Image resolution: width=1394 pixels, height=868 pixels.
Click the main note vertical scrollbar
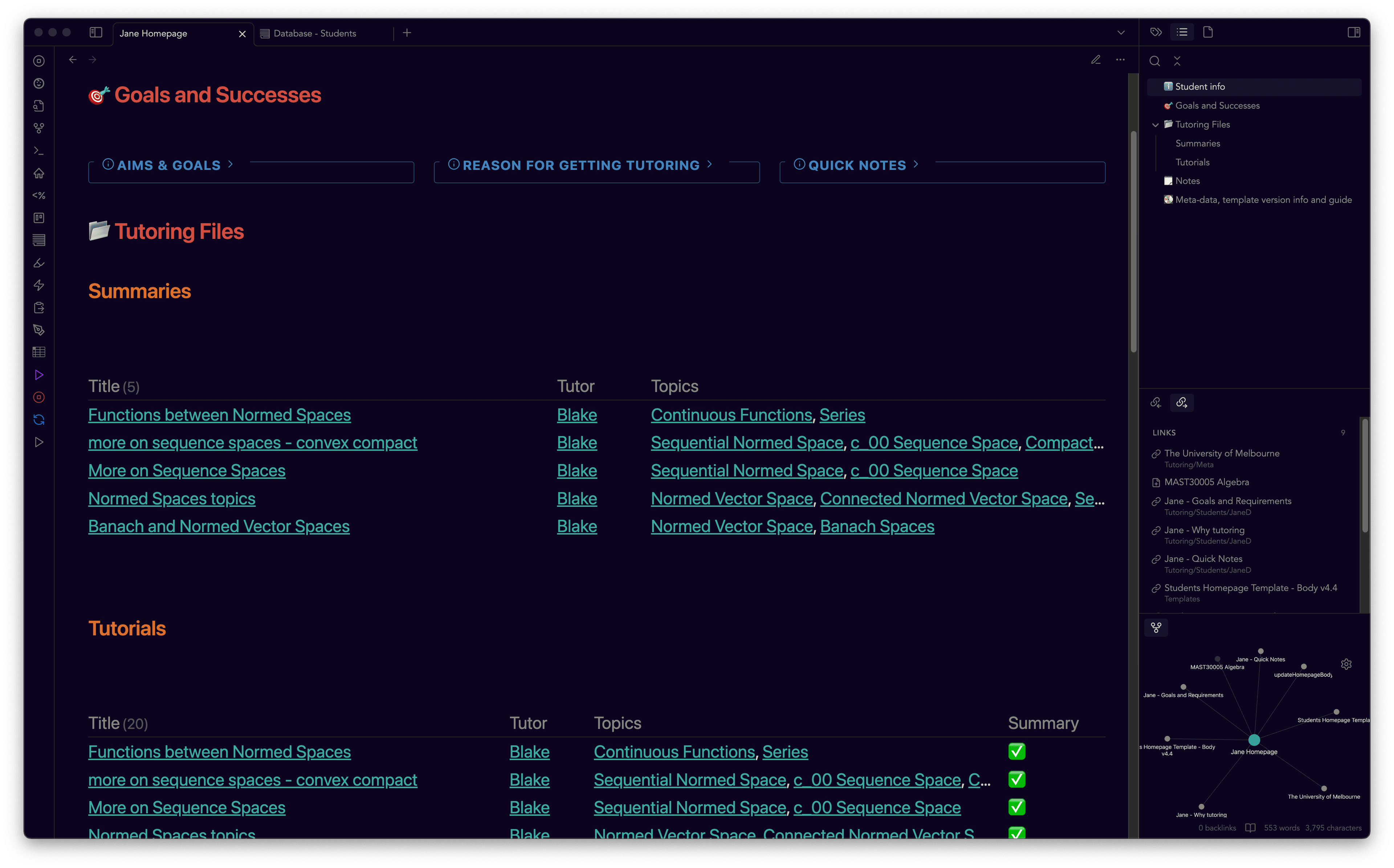pos(1133,241)
